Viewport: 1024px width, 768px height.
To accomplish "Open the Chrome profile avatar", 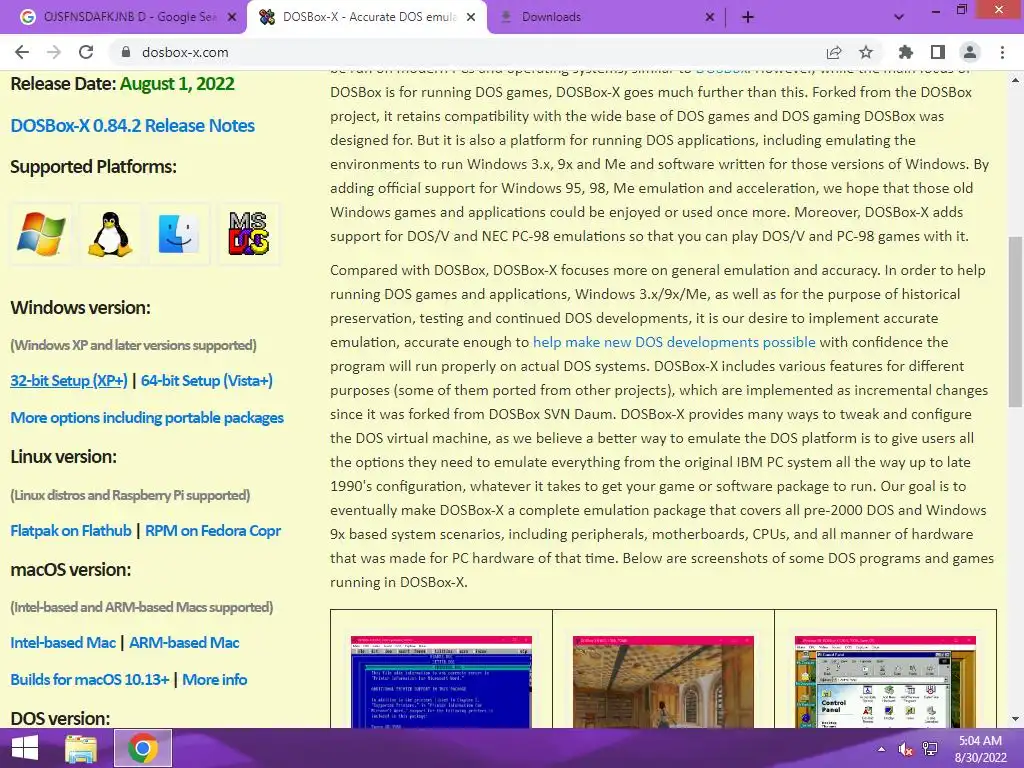I will (970, 52).
